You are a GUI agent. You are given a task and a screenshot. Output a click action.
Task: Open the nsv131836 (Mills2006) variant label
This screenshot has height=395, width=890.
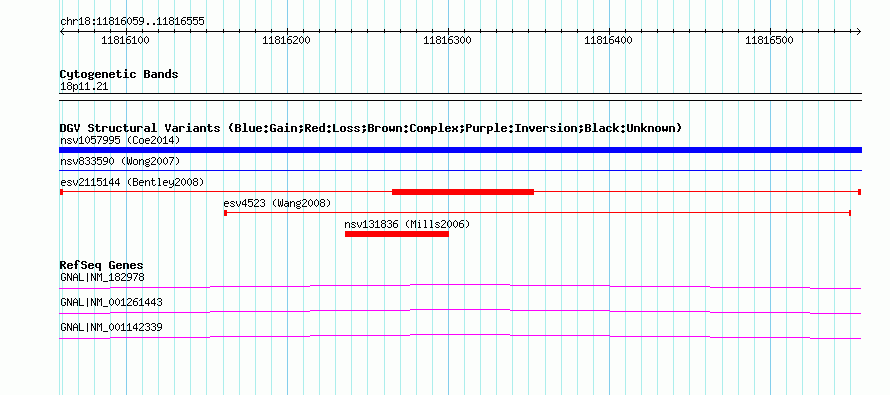(x=407, y=224)
